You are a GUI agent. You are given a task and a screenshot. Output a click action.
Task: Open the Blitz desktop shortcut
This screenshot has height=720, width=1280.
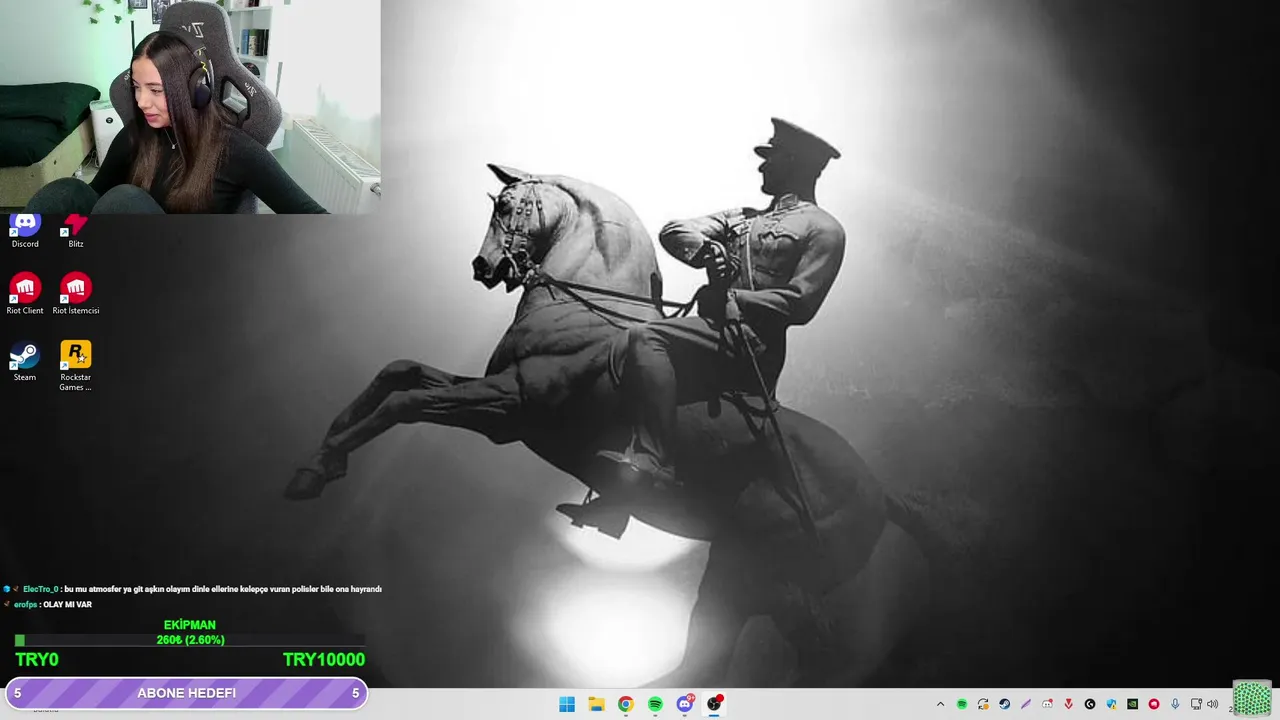(76, 231)
